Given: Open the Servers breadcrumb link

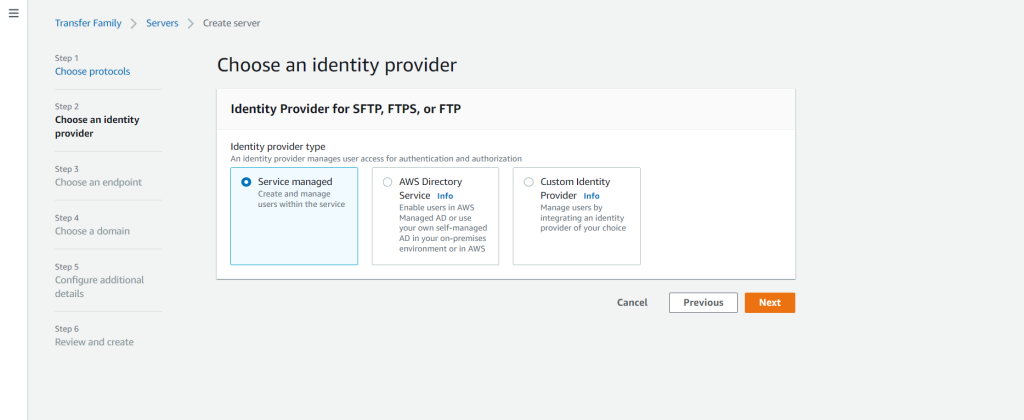Looking at the screenshot, I should (163, 23).
